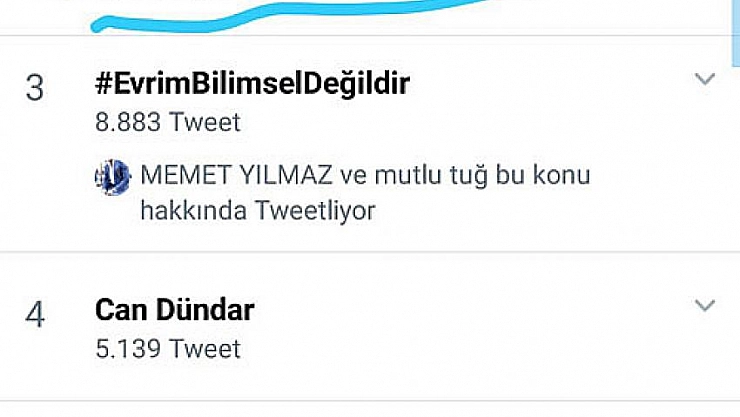The width and height of the screenshot is (740, 417).
Task: Click the 'hakkında Tweetliyor' text line
Action: point(258,210)
